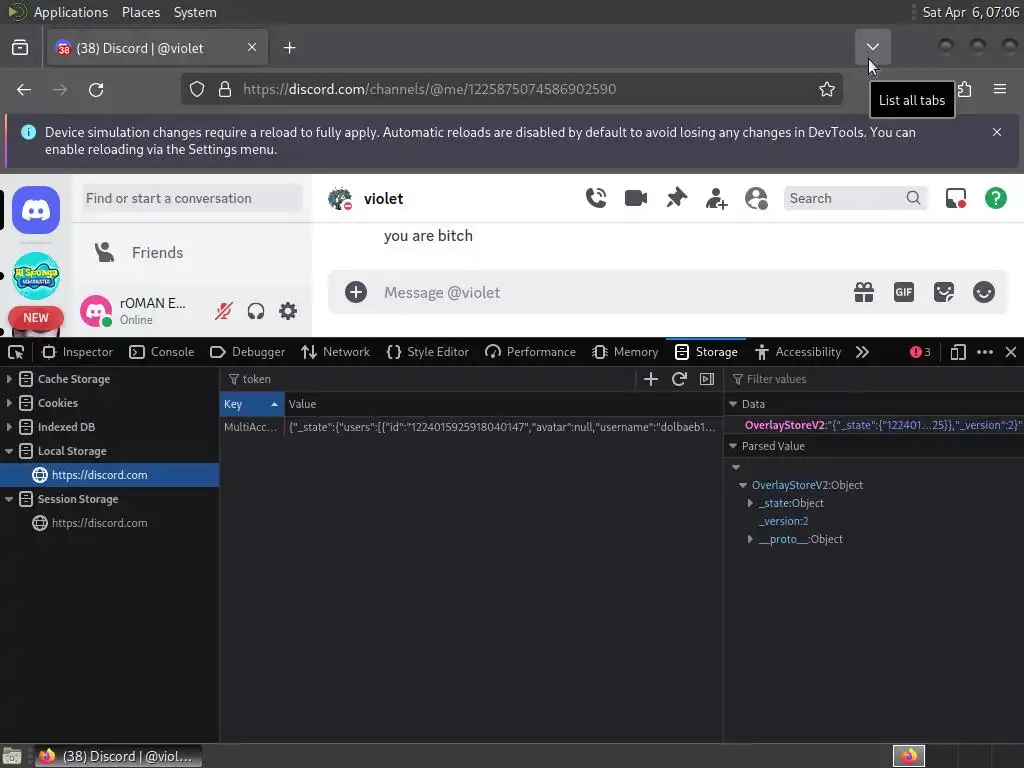The image size is (1024, 768).
Task: Switch to the Style Editor tab
Action: [428, 352]
